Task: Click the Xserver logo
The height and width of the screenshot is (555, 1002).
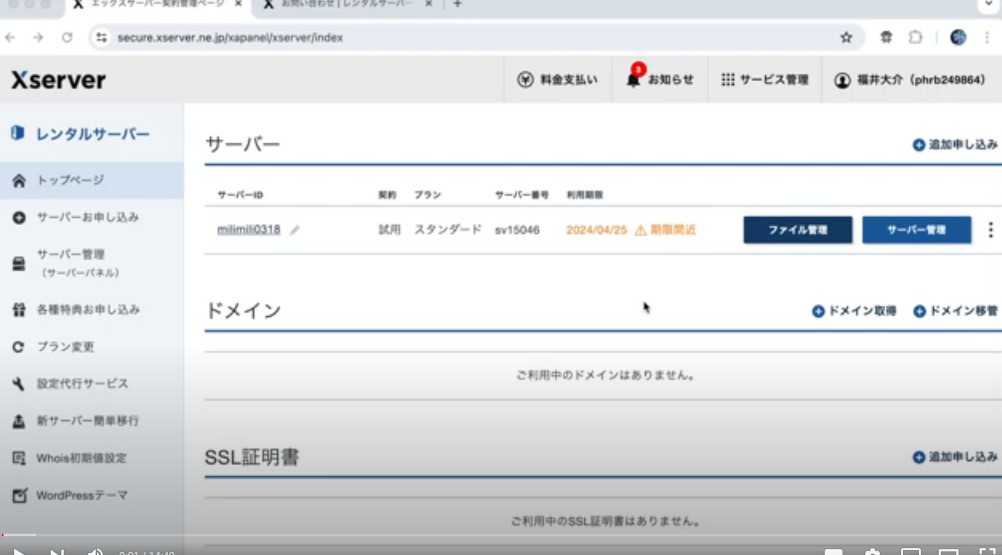Action: (x=58, y=80)
